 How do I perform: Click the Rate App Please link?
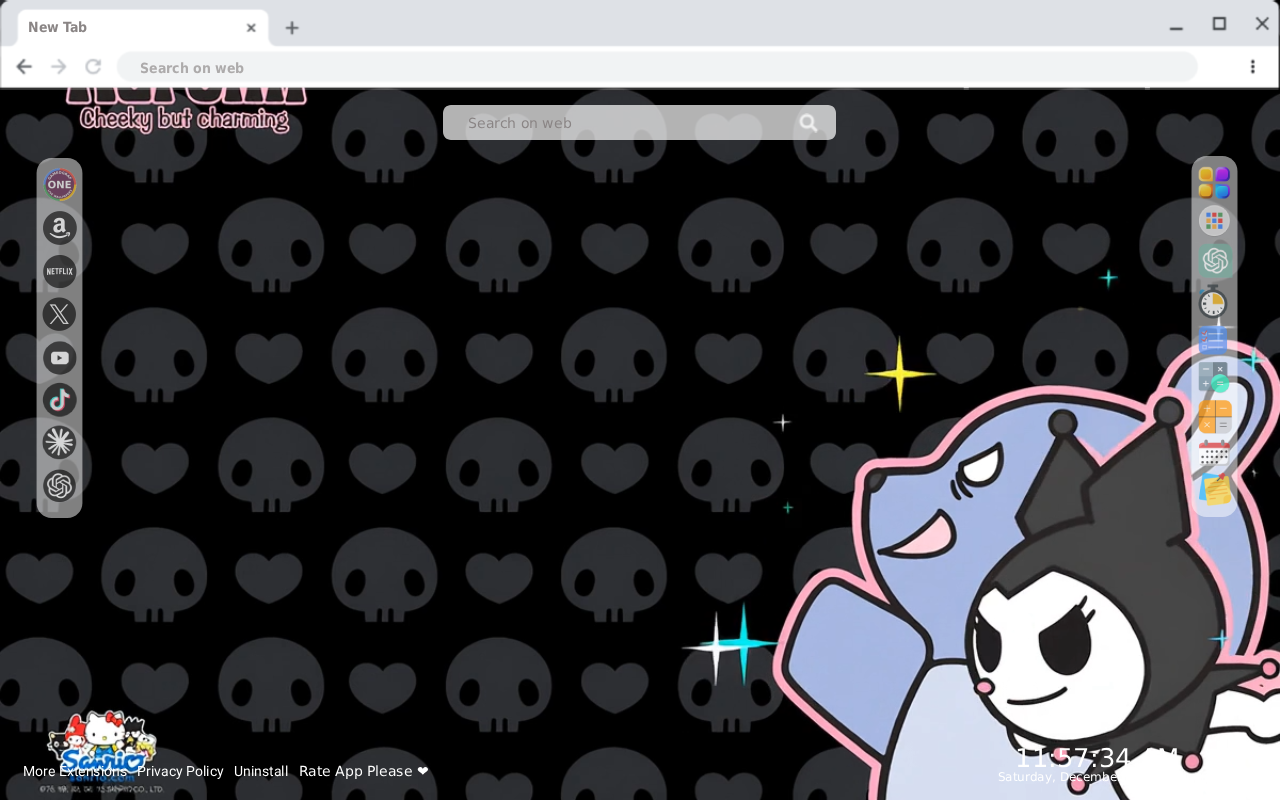364,771
